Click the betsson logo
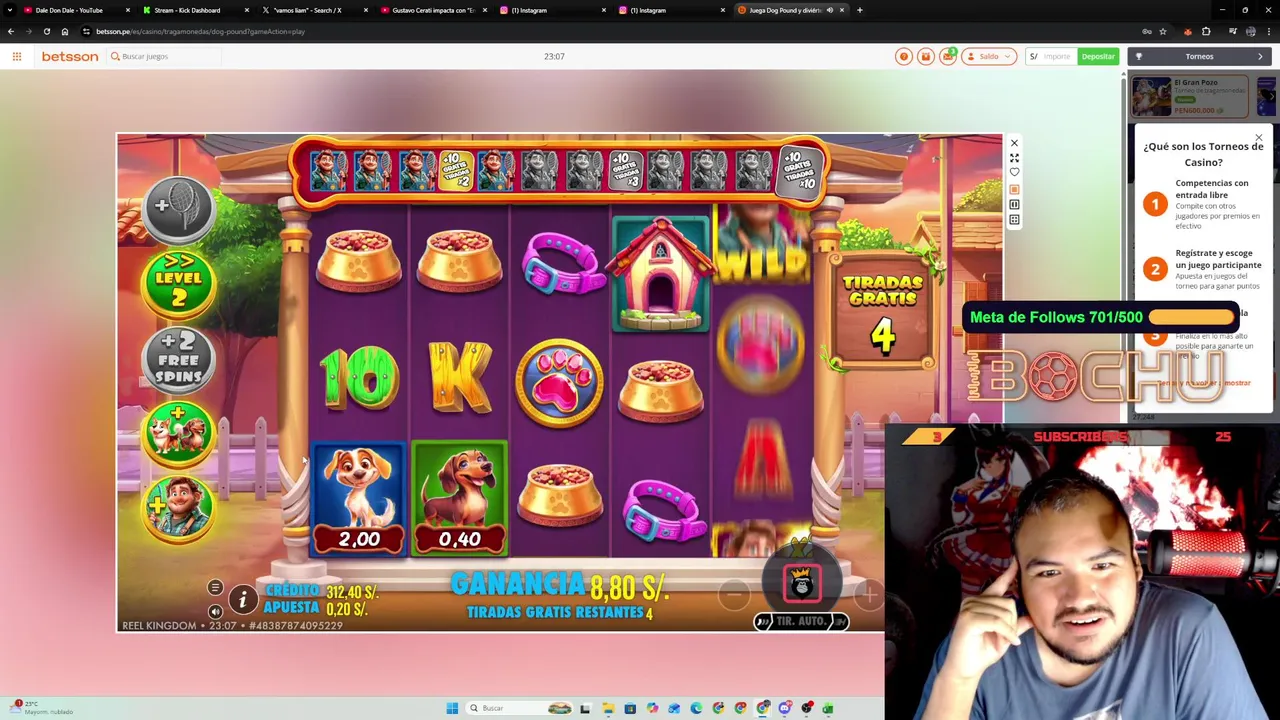Screen dimensions: 1280x720 70,56
